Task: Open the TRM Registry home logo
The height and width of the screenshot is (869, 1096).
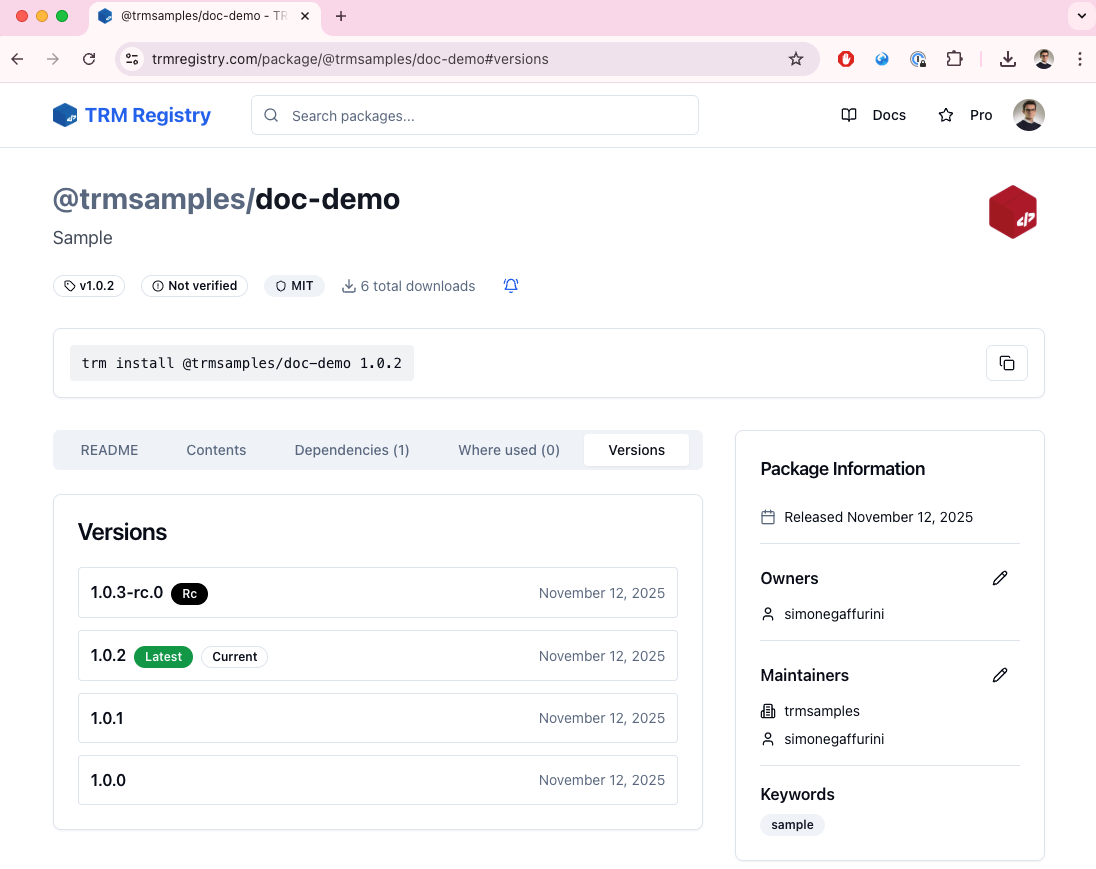Action: [x=132, y=115]
